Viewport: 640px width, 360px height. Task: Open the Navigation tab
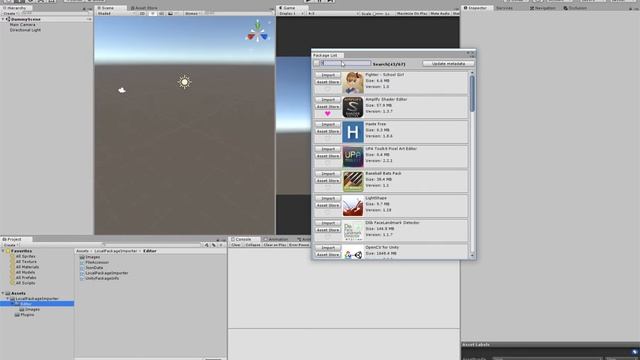coord(542,8)
